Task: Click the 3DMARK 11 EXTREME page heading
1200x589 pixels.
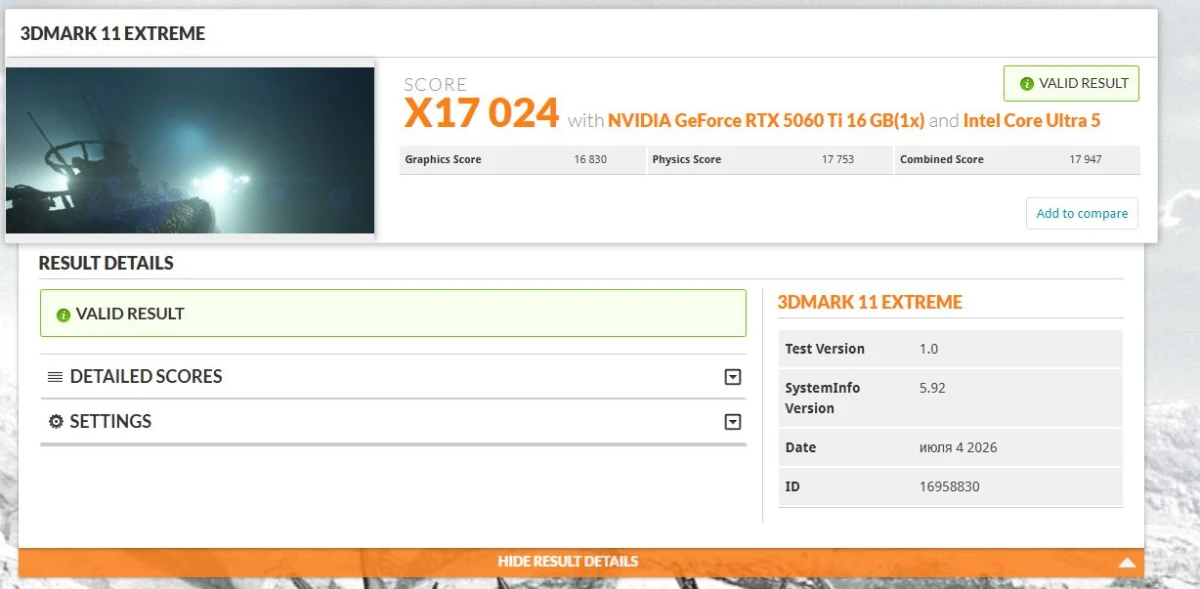Action: [113, 33]
